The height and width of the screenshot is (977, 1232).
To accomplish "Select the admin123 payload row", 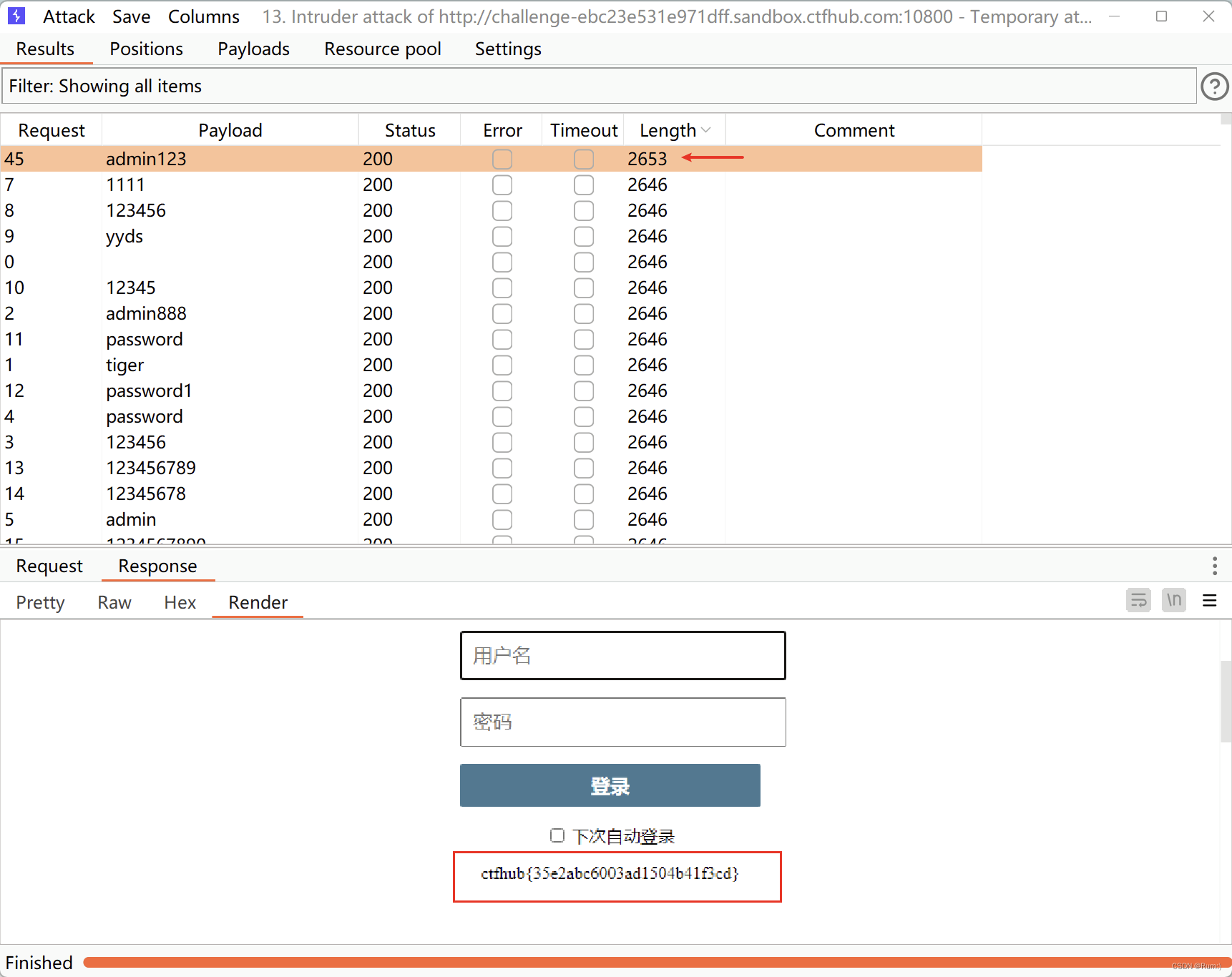I will (x=492, y=159).
